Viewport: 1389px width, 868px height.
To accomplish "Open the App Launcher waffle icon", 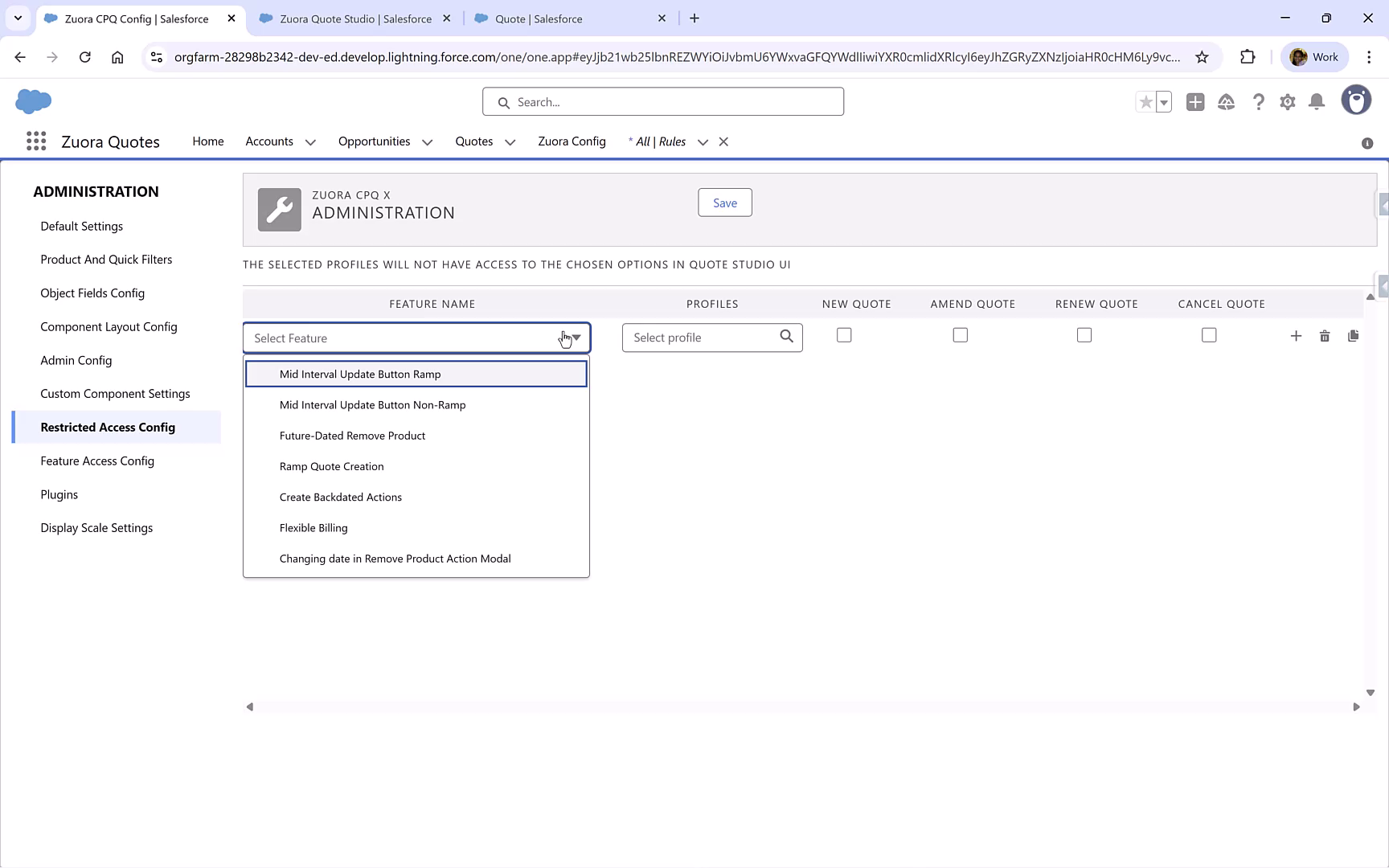I will 35,141.
